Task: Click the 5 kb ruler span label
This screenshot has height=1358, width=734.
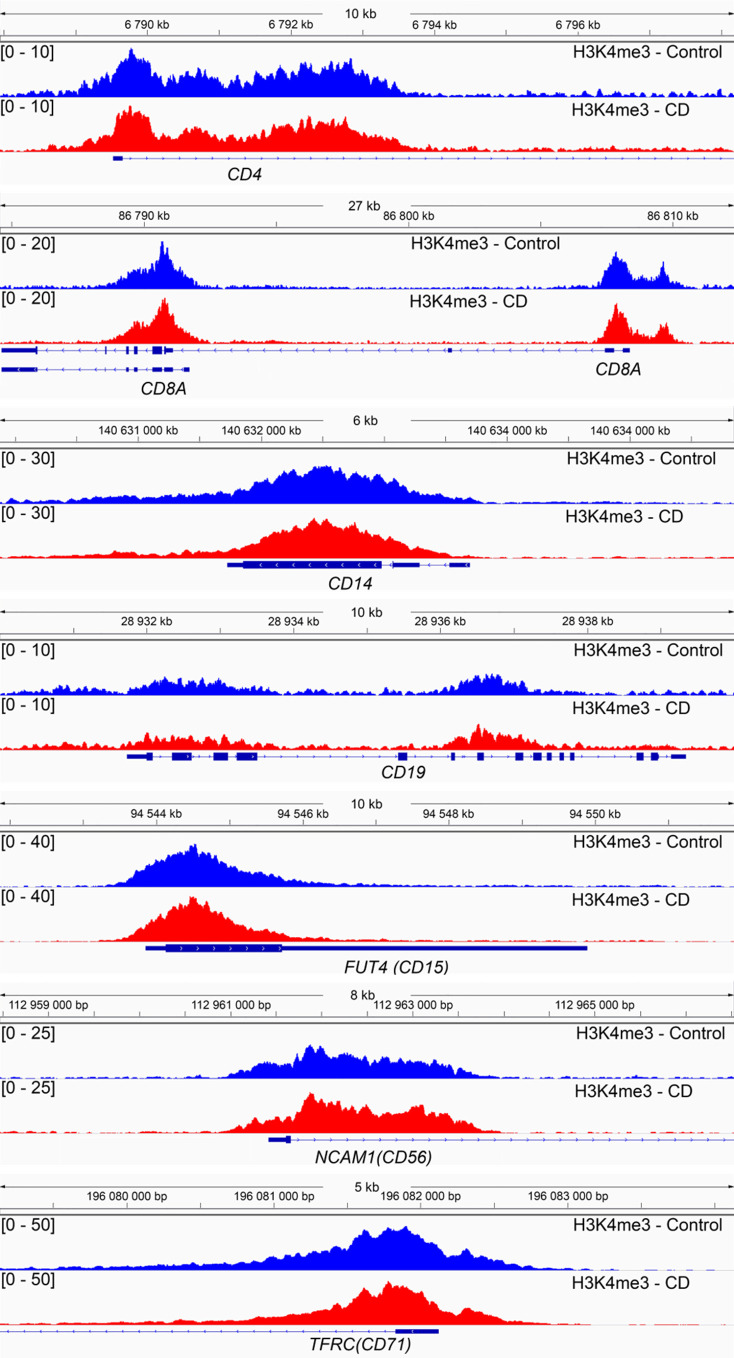Action: 366,1186
